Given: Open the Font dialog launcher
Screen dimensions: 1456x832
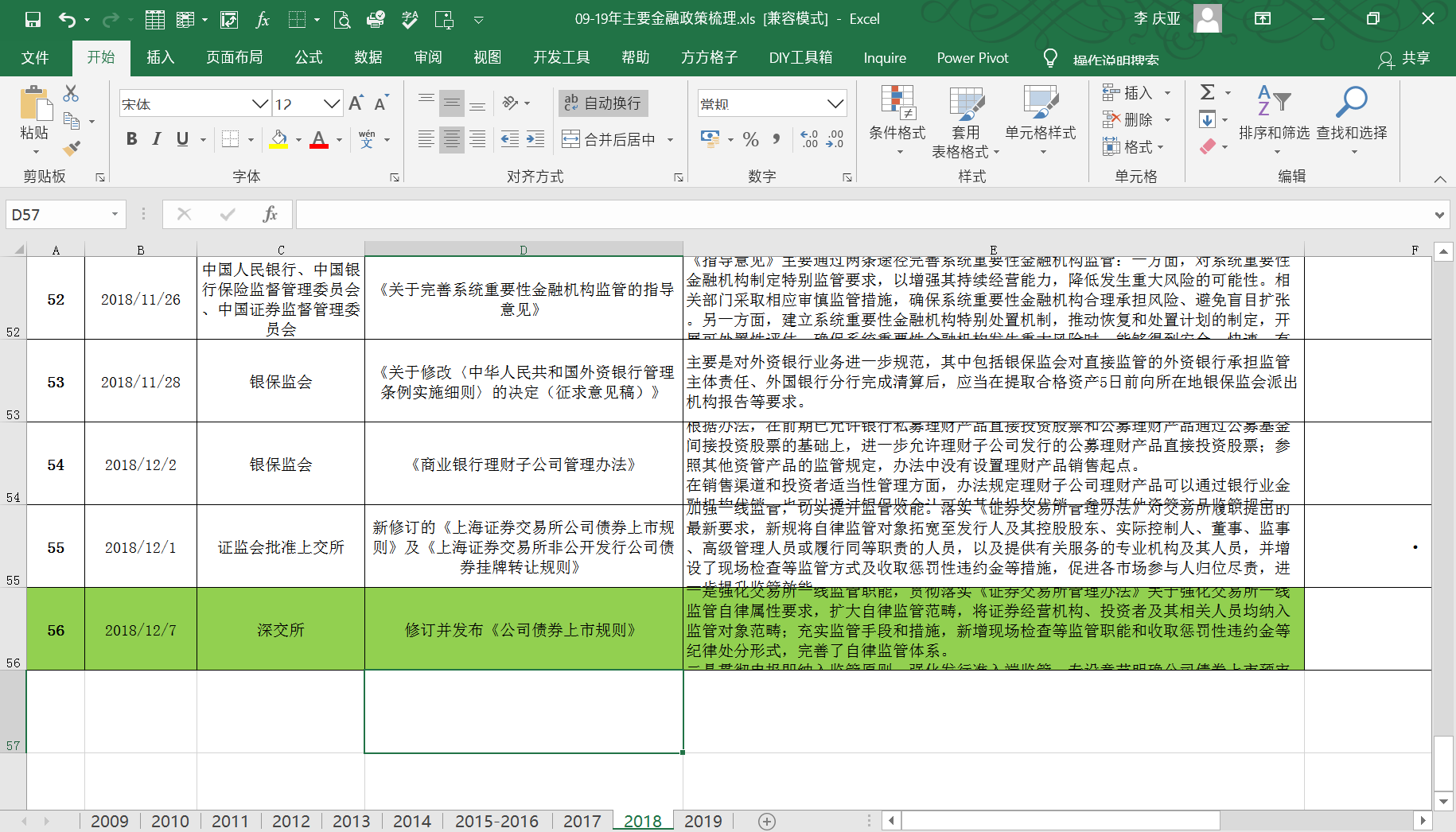Looking at the screenshot, I should pos(395,177).
